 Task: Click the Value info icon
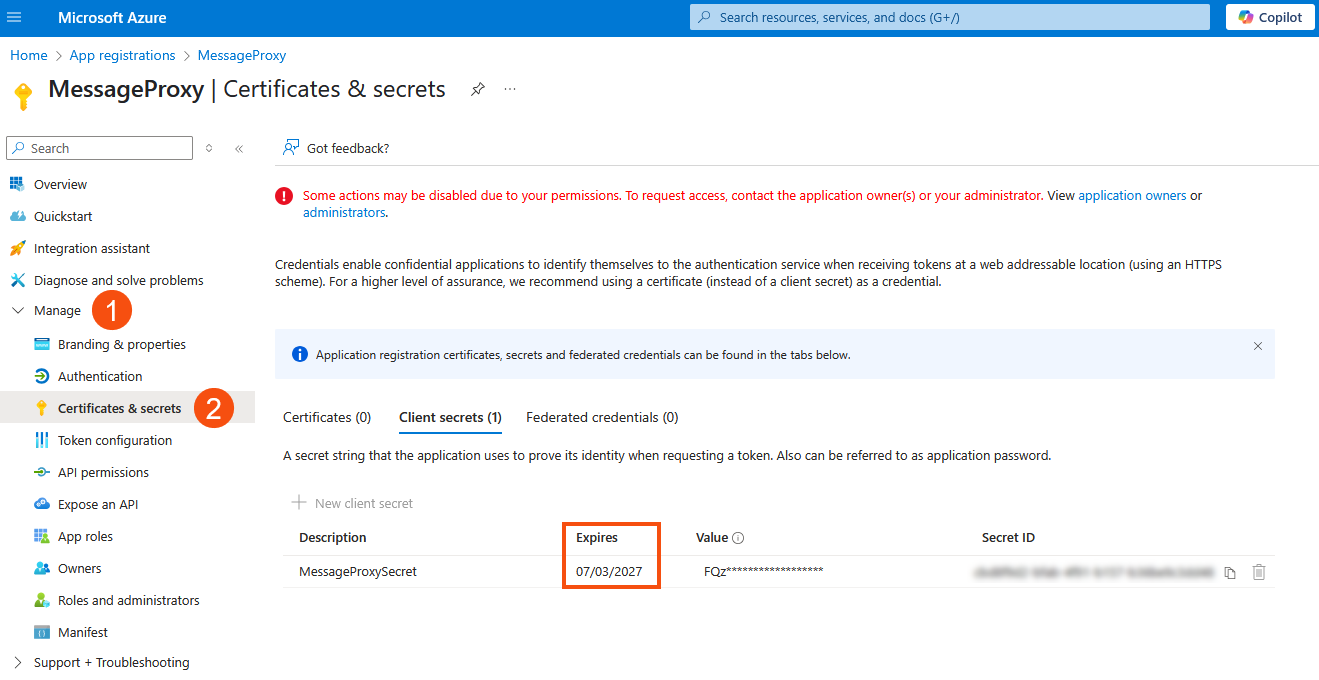click(738, 538)
